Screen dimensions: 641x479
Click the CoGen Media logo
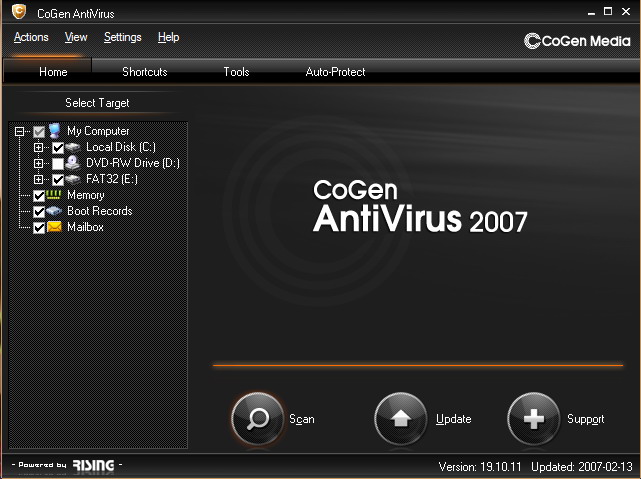point(577,41)
